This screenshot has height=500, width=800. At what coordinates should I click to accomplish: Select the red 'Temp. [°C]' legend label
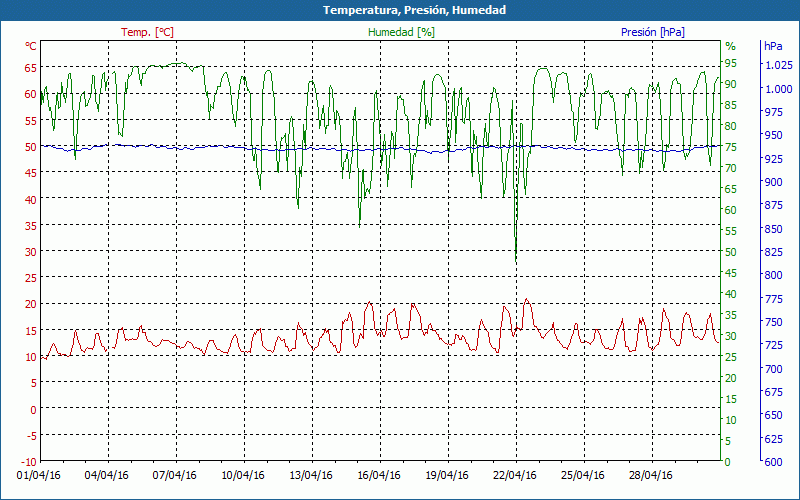click(x=147, y=32)
